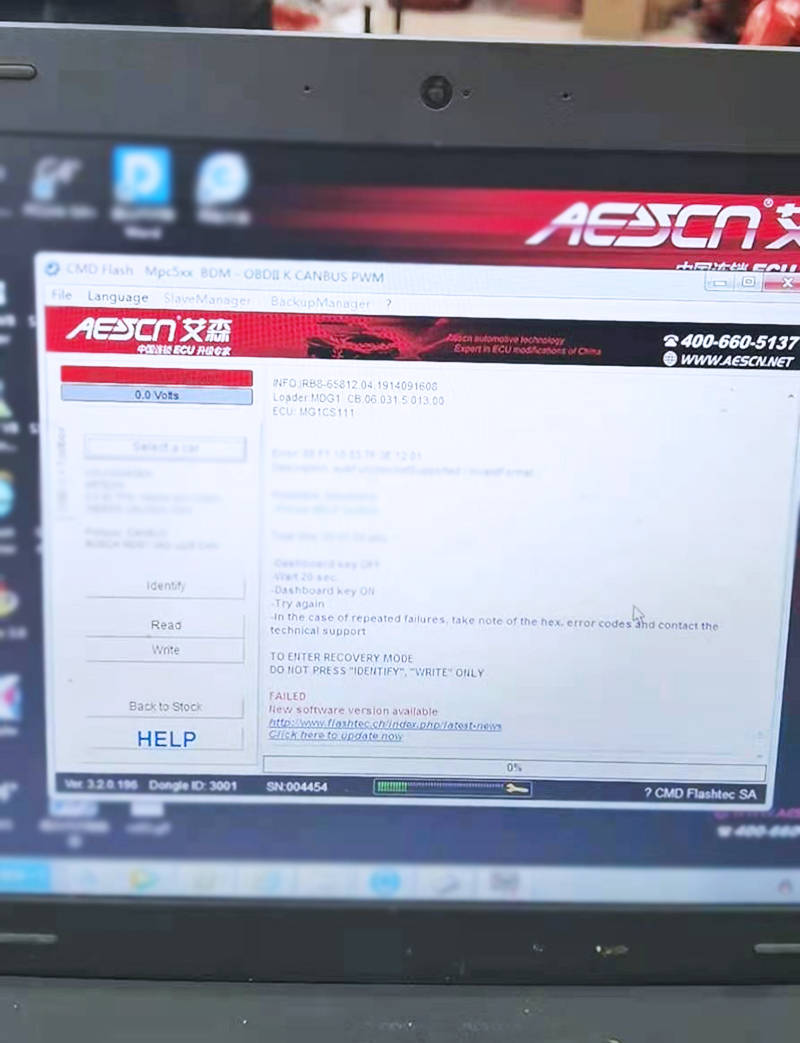The image size is (800, 1043).
Task: Follow the 'Click here to update now' link
Action: tap(336, 736)
